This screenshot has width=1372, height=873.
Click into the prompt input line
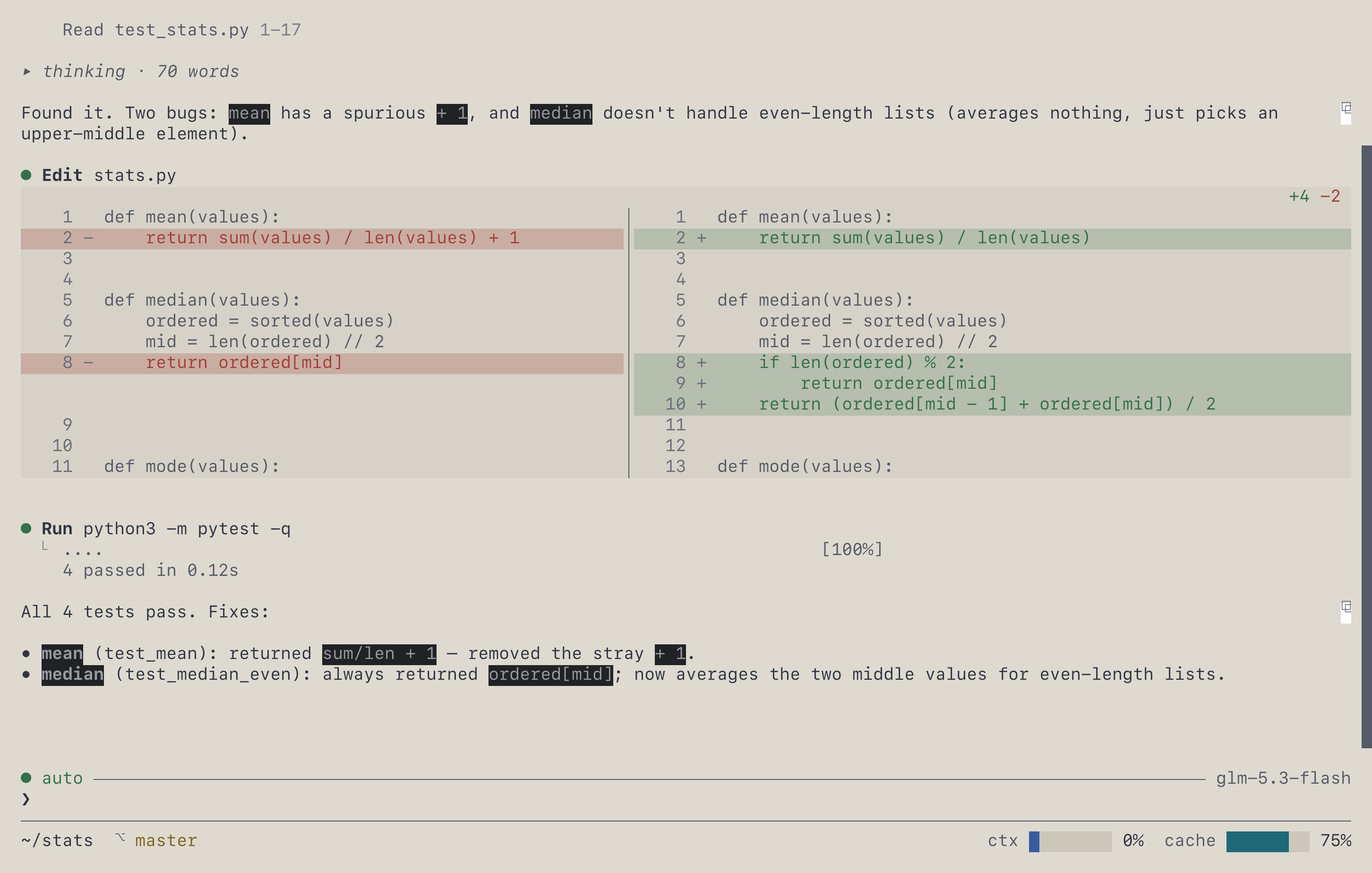pos(686,799)
